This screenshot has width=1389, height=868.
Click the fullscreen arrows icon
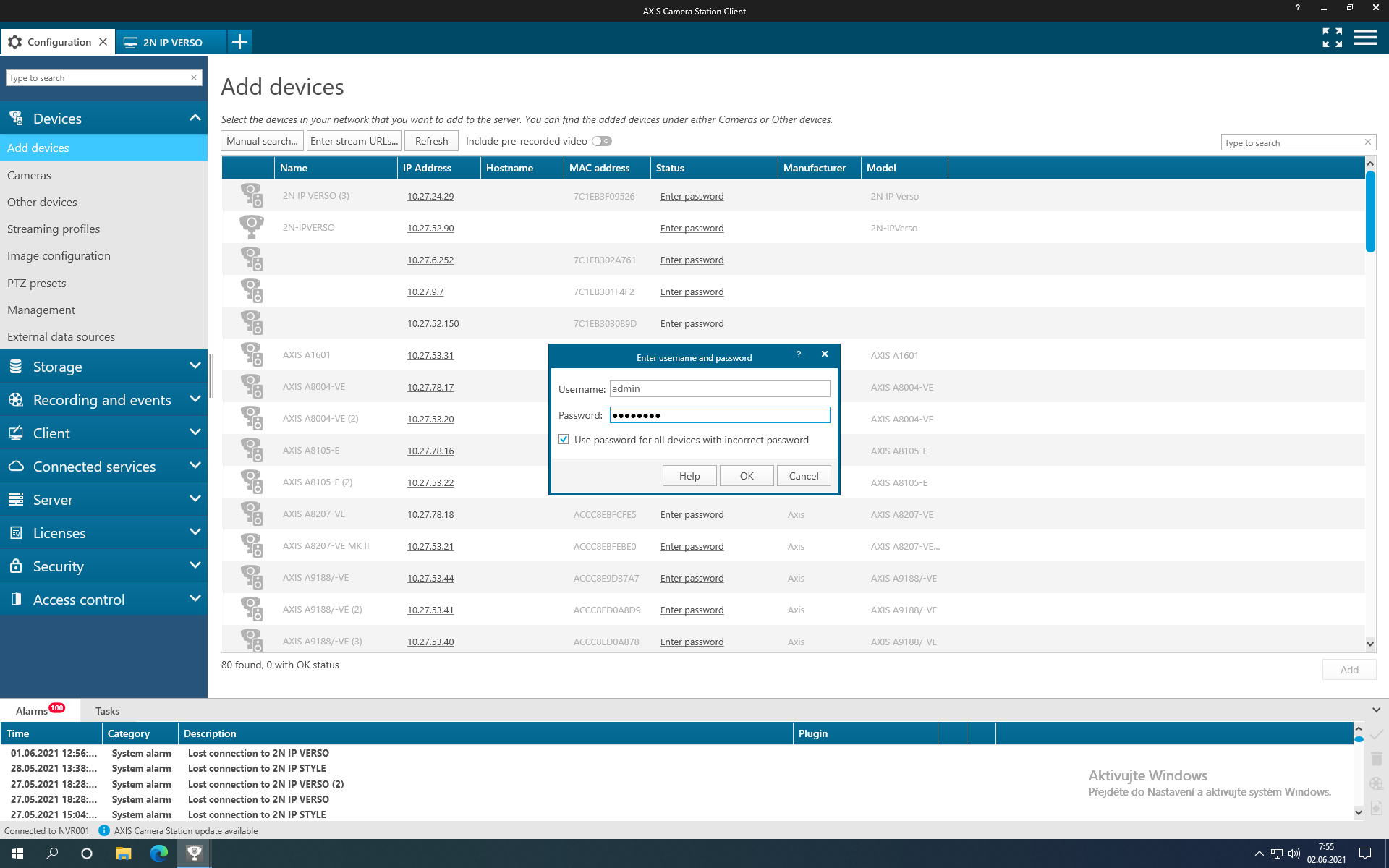pyautogui.click(x=1332, y=38)
